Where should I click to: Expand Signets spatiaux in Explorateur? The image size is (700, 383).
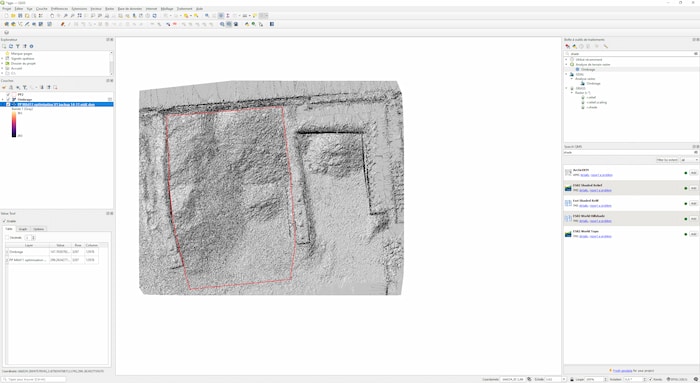click(2, 58)
